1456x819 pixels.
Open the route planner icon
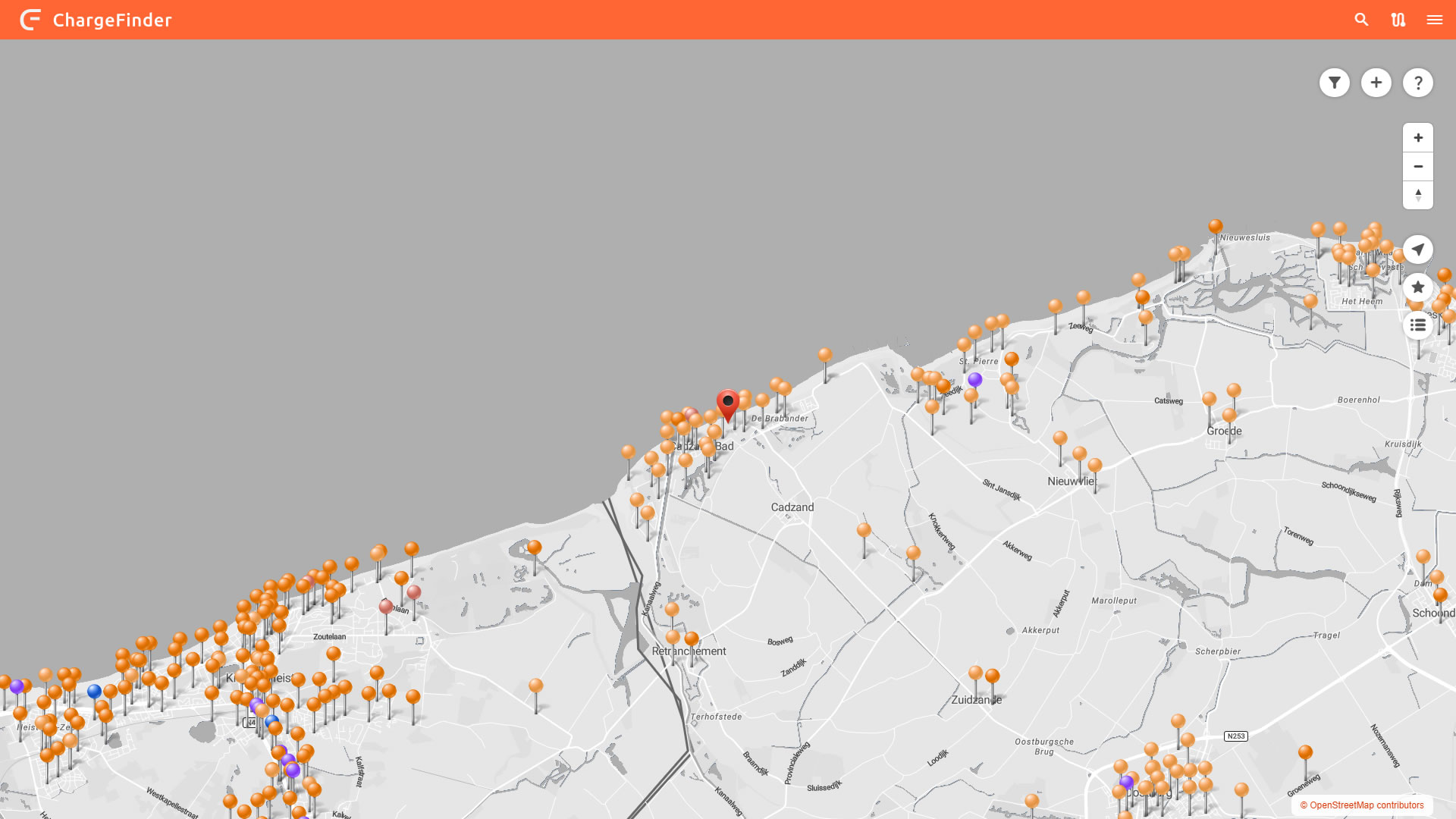point(1398,20)
